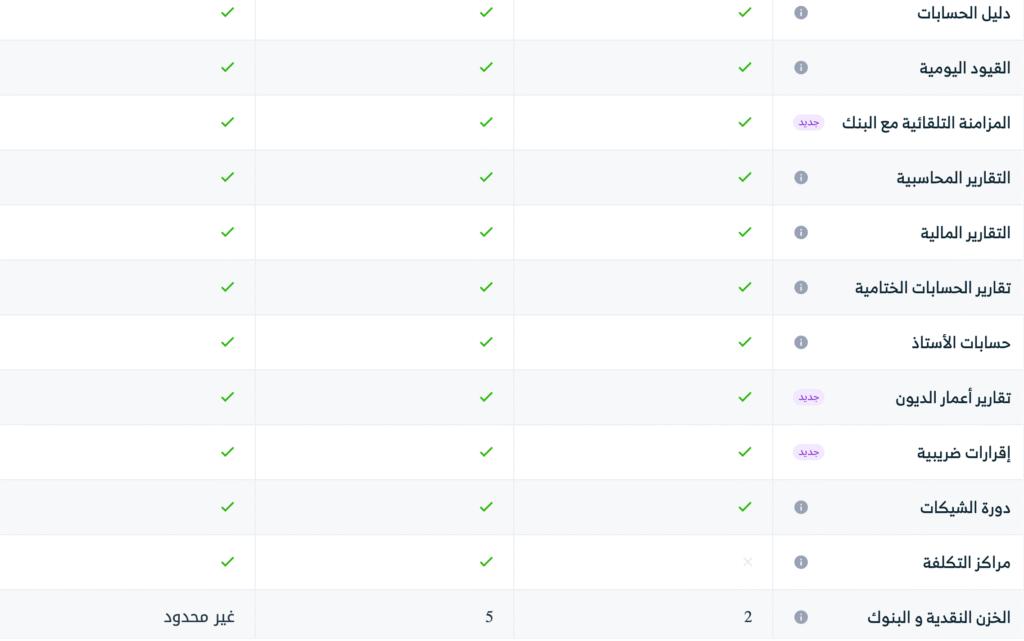Click info icon beside دليل الحسابات
The height and width of the screenshot is (641, 1024).
coord(801,13)
